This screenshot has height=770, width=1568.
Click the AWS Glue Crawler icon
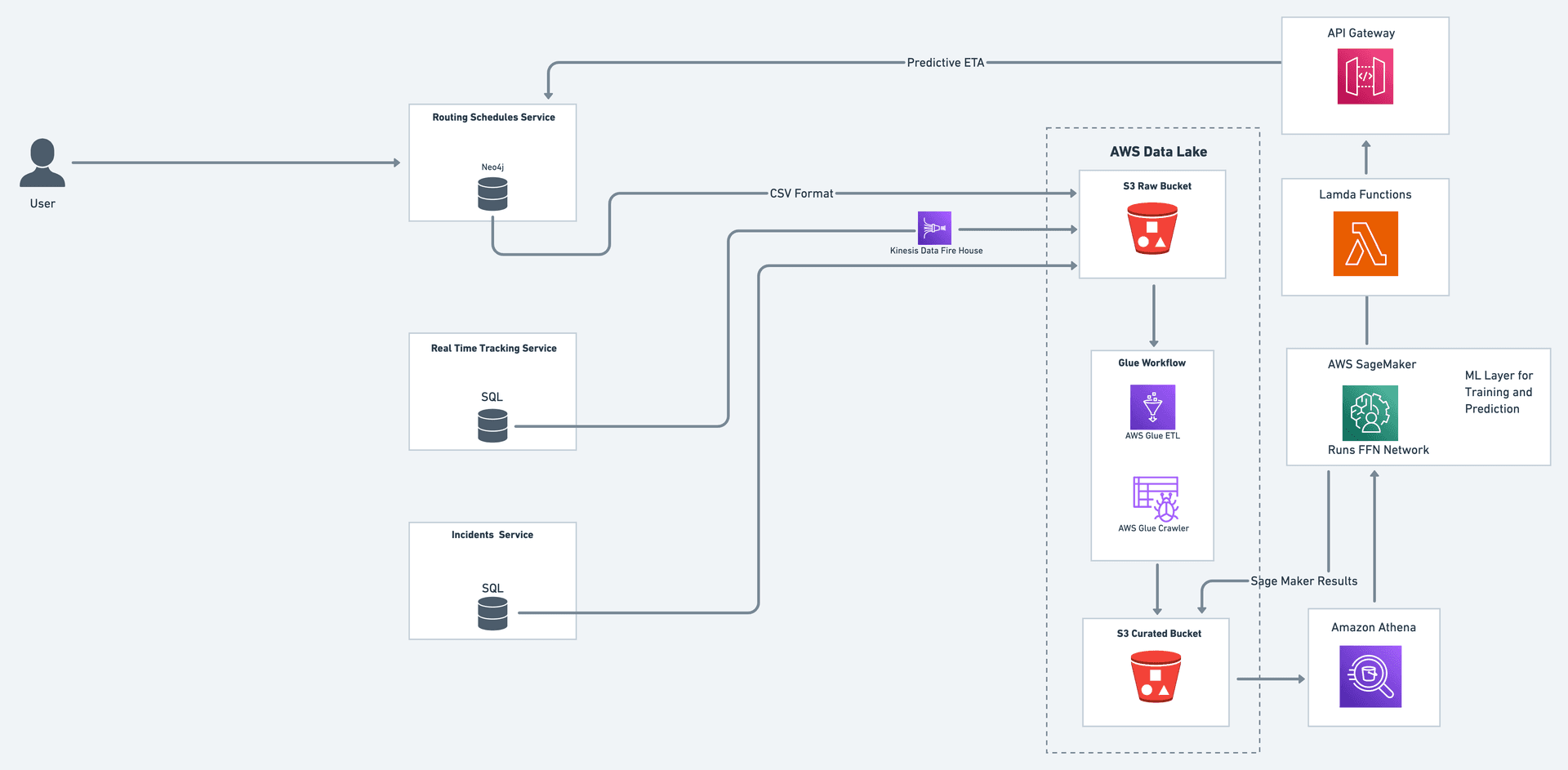point(1156,499)
